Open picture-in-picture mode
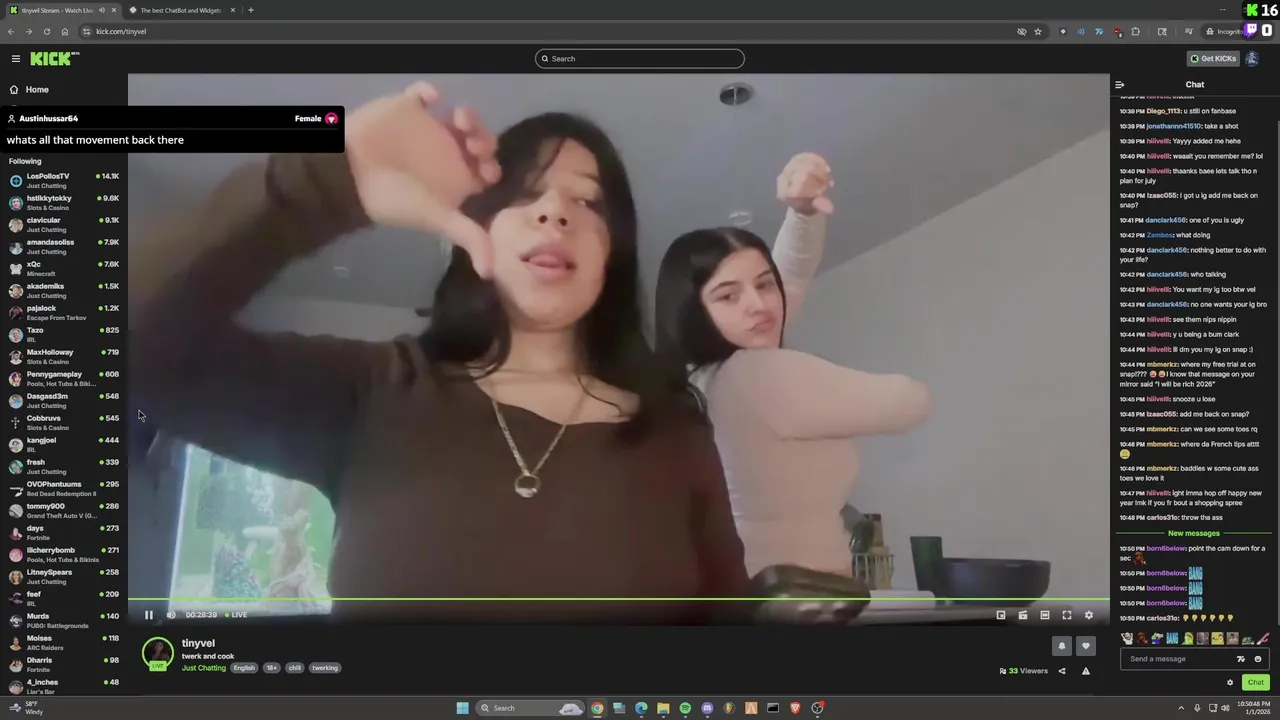This screenshot has width=1280, height=720. [x=1001, y=615]
